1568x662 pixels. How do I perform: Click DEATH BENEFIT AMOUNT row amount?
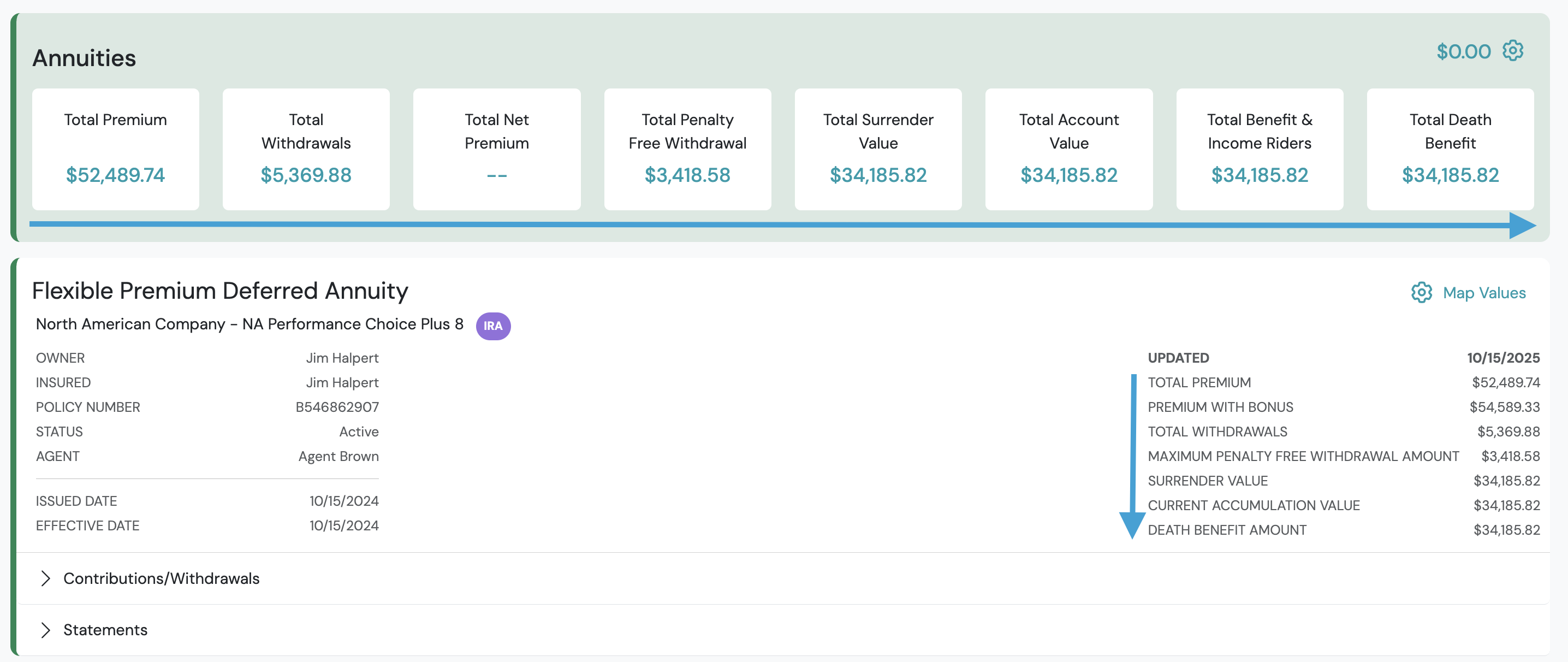click(1506, 530)
